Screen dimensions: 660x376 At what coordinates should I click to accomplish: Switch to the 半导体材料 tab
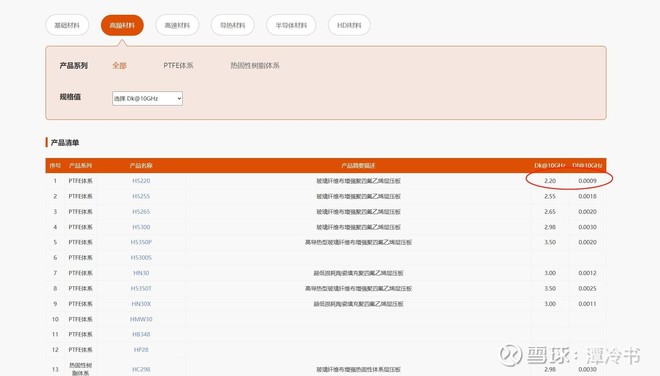pyautogui.click(x=291, y=25)
